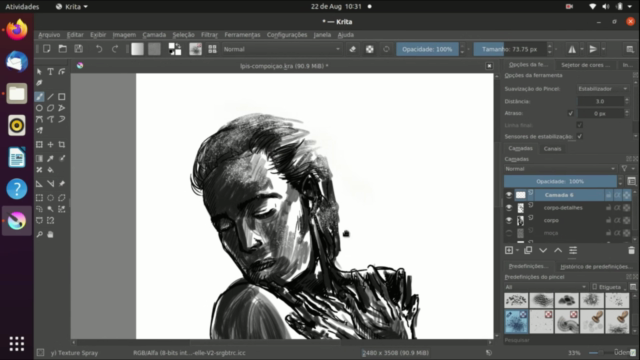Open the foreground/background color selector
The image size is (640, 360).
point(175,49)
